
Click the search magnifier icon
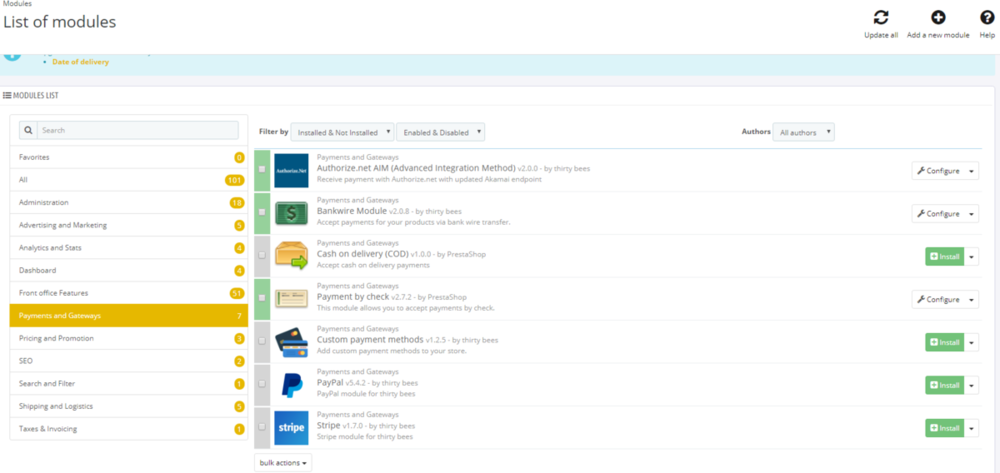(x=28, y=130)
